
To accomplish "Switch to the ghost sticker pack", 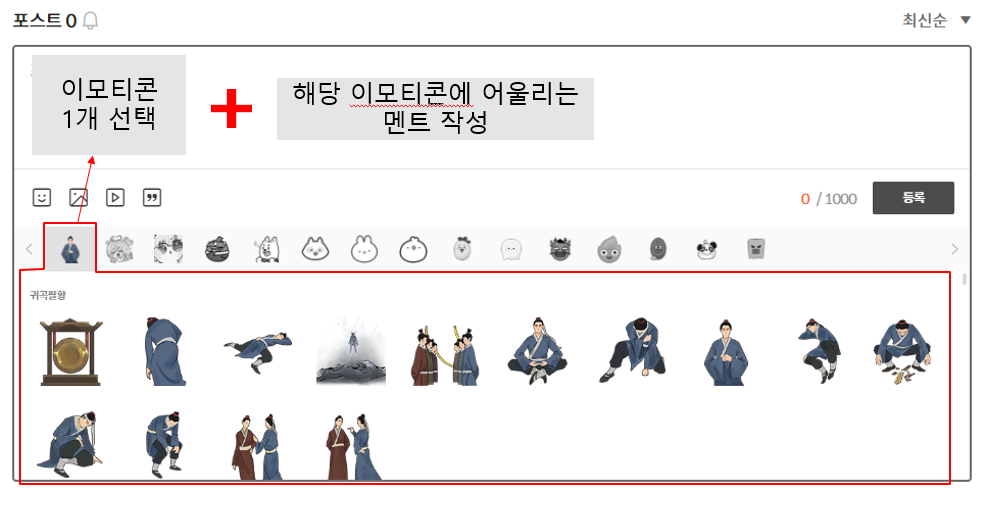I will pos(511,250).
